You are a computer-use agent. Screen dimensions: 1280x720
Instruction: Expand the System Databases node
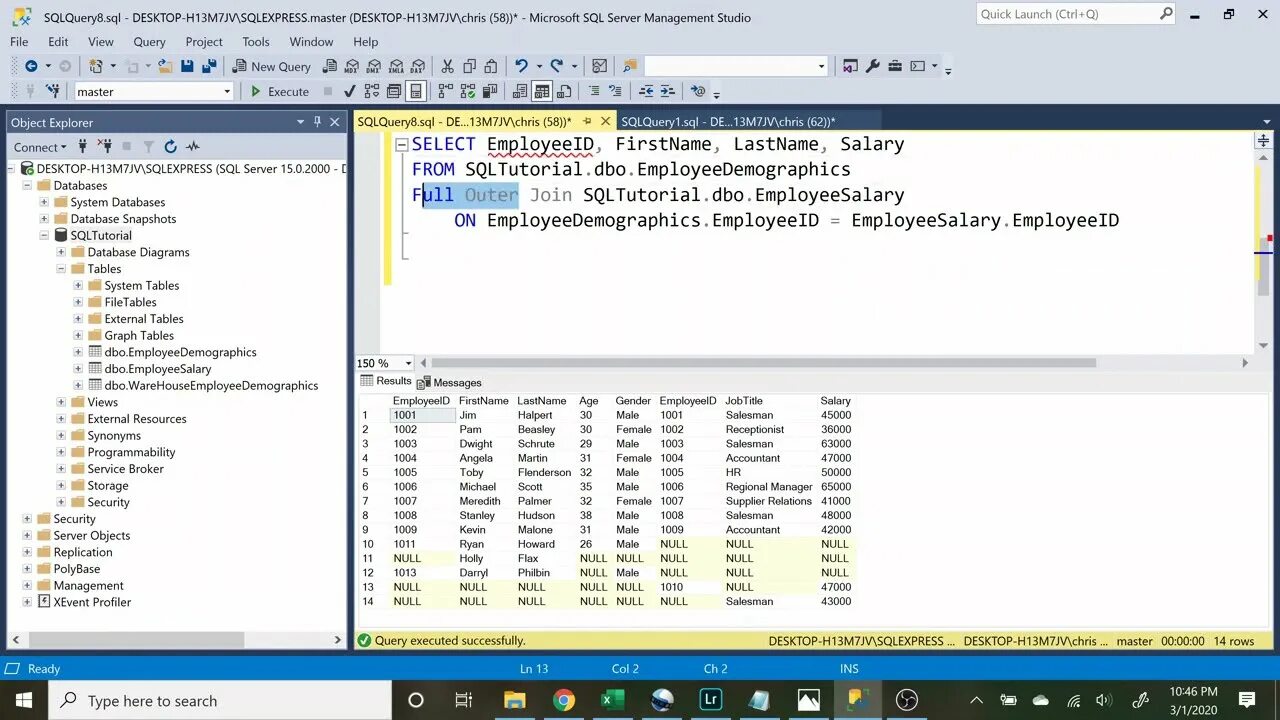point(44,202)
